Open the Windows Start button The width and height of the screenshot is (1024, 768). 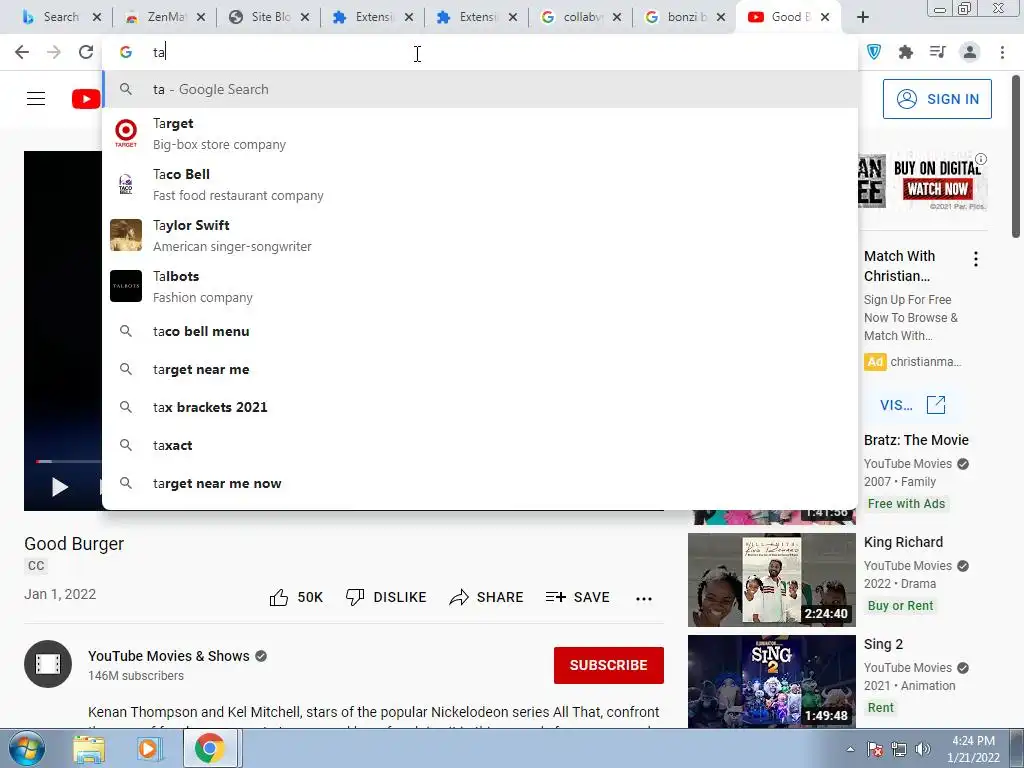coord(27,748)
